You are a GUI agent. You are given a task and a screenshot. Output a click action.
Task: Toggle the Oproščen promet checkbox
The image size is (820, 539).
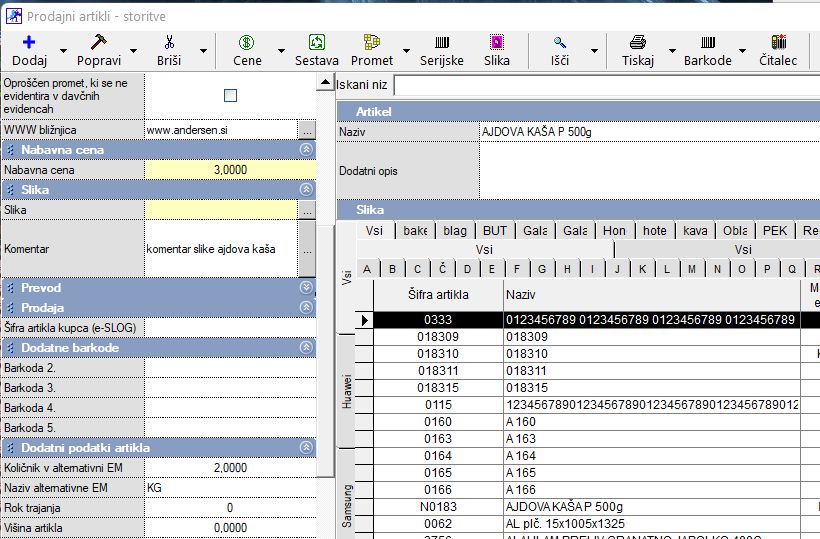(x=231, y=96)
